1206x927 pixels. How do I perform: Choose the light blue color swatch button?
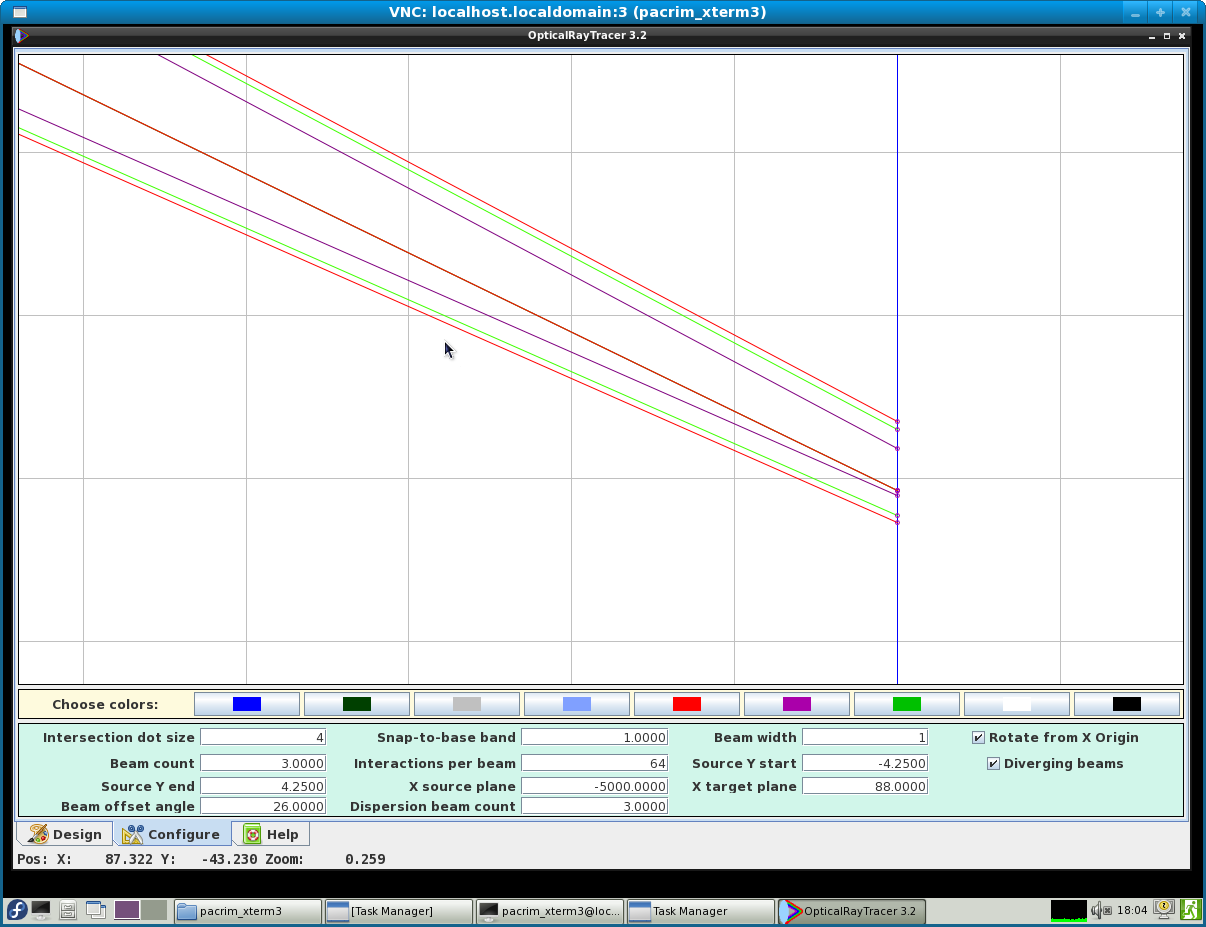[577, 704]
